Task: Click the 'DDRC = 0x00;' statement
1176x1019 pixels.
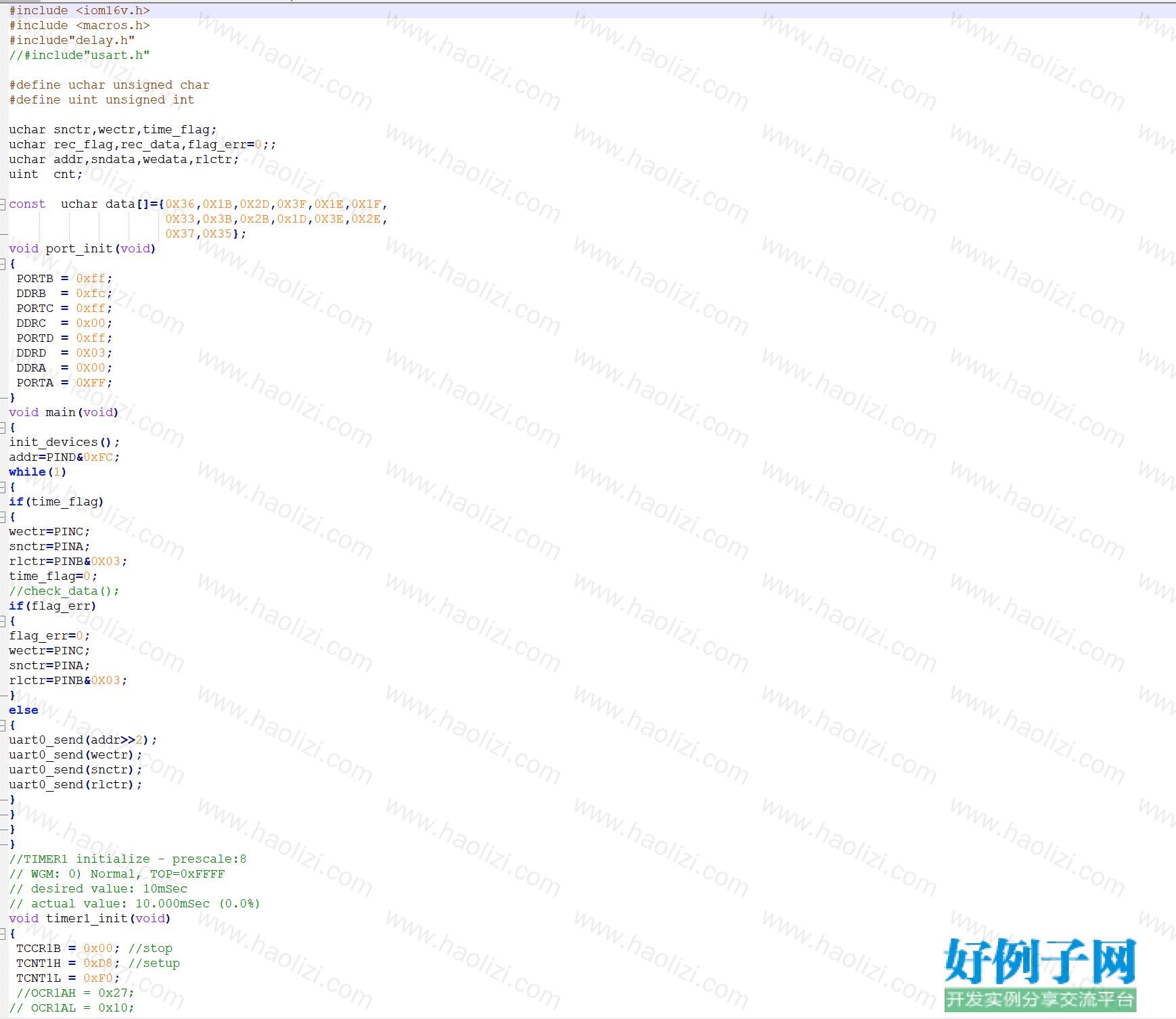Action: (64, 323)
